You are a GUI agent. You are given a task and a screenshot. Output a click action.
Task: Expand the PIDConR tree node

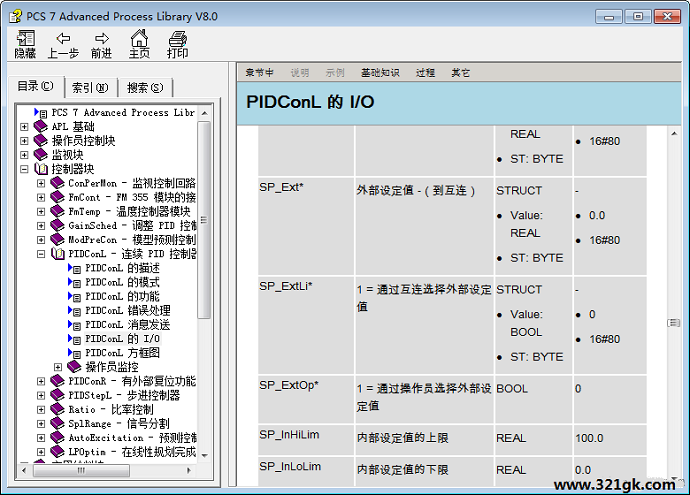click(41, 381)
